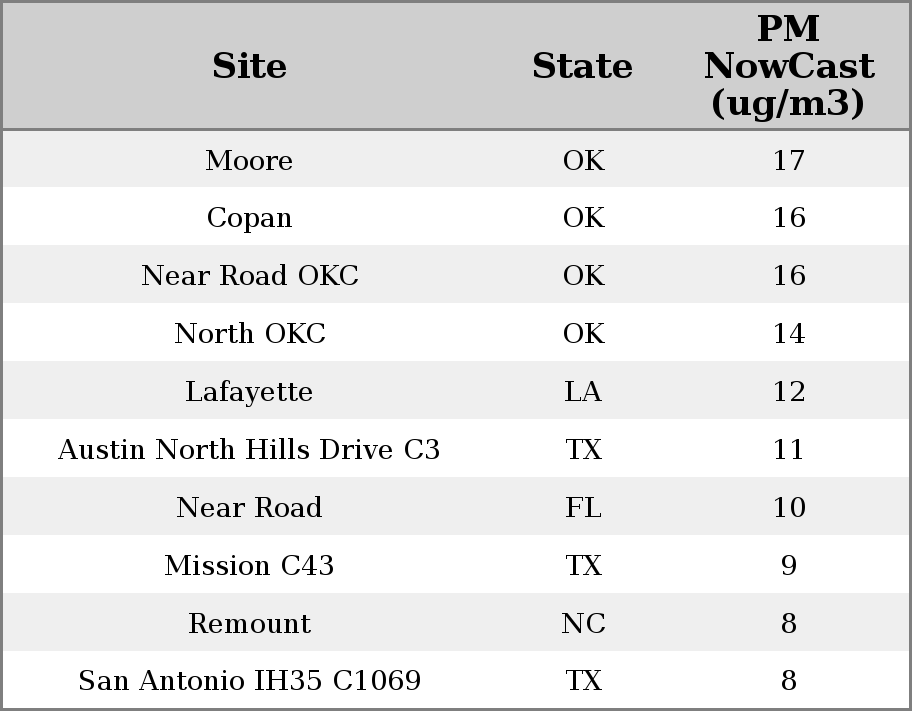Screen dimensions: 912x711
Task: Click the PM NowCast column header
Action: 788,66
